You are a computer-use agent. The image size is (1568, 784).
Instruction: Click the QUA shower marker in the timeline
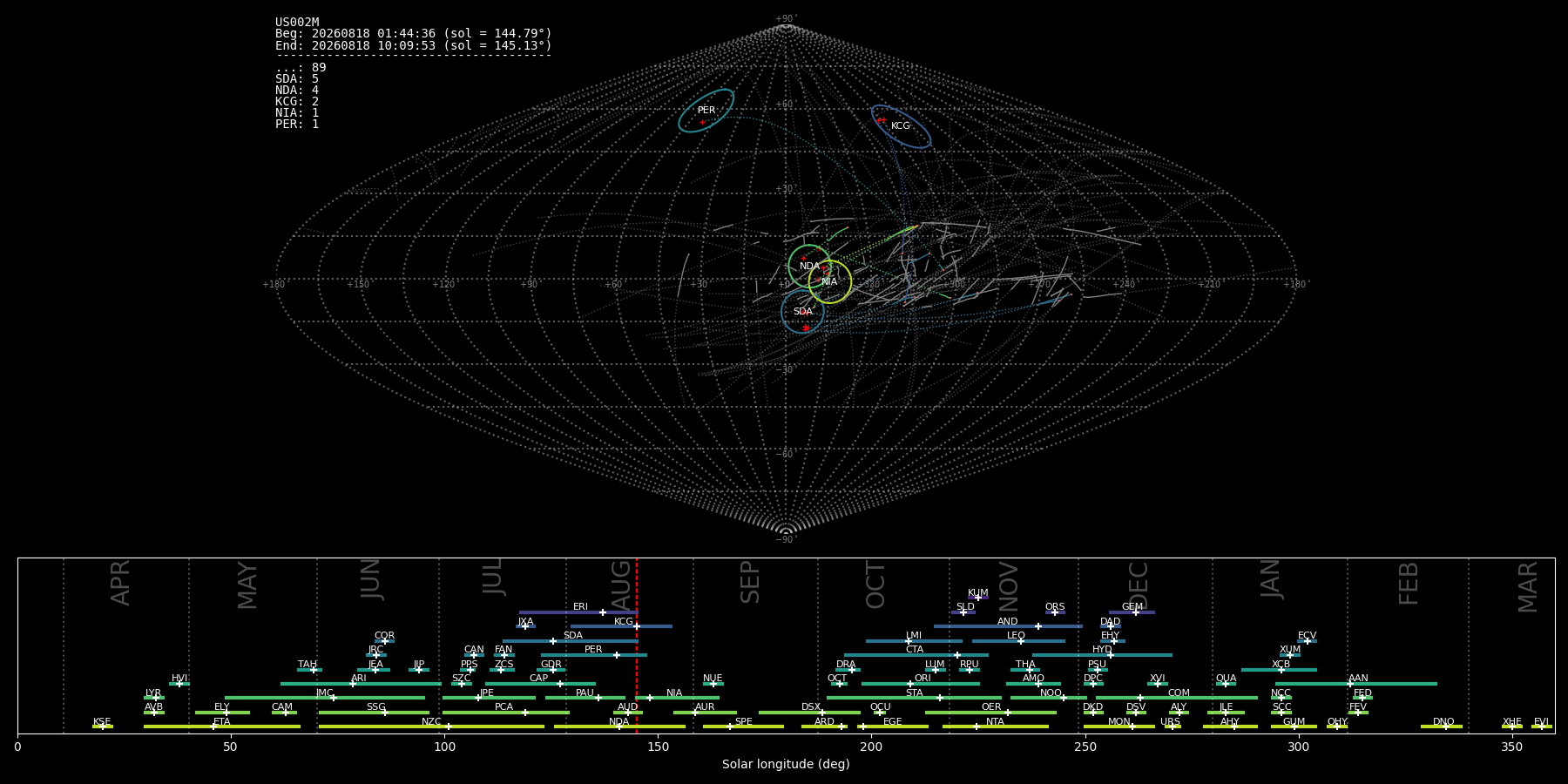1226,684
